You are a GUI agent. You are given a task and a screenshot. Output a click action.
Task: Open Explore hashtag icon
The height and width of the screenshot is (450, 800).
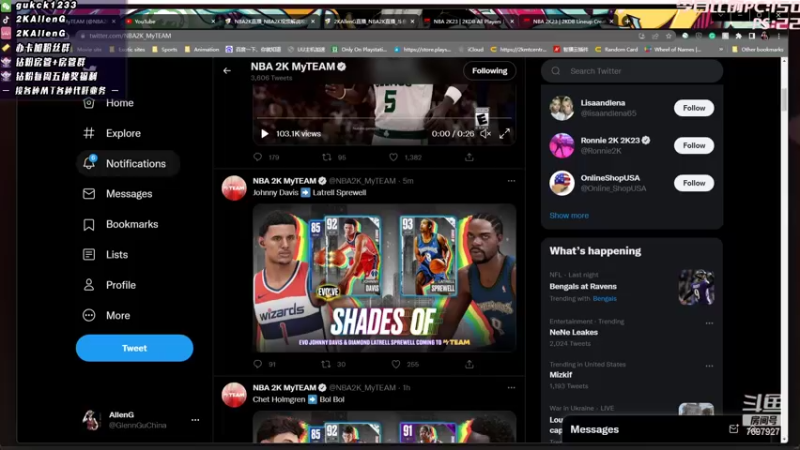(x=89, y=133)
